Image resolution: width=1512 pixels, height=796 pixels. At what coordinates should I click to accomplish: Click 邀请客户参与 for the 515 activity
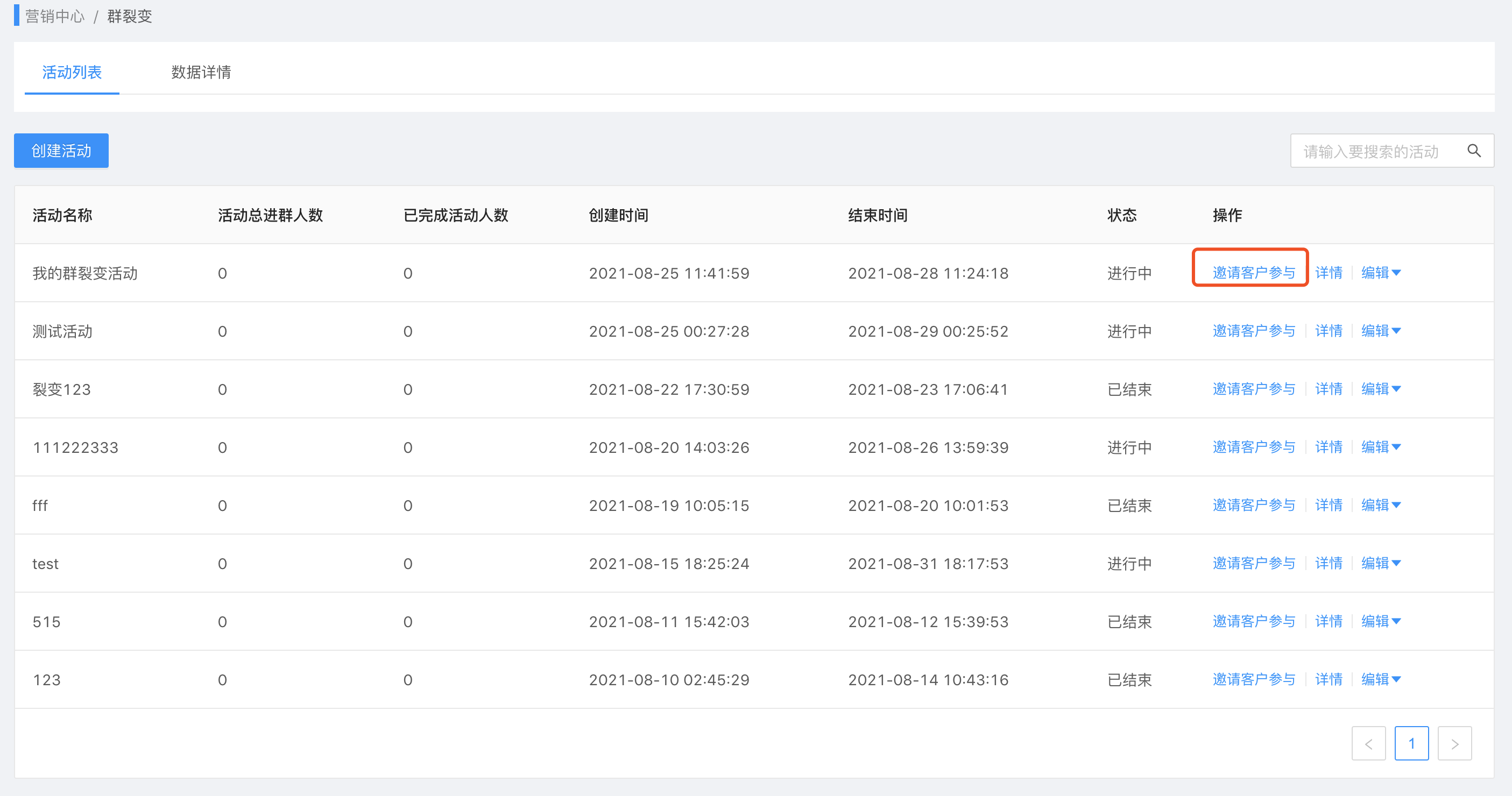click(x=1253, y=621)
